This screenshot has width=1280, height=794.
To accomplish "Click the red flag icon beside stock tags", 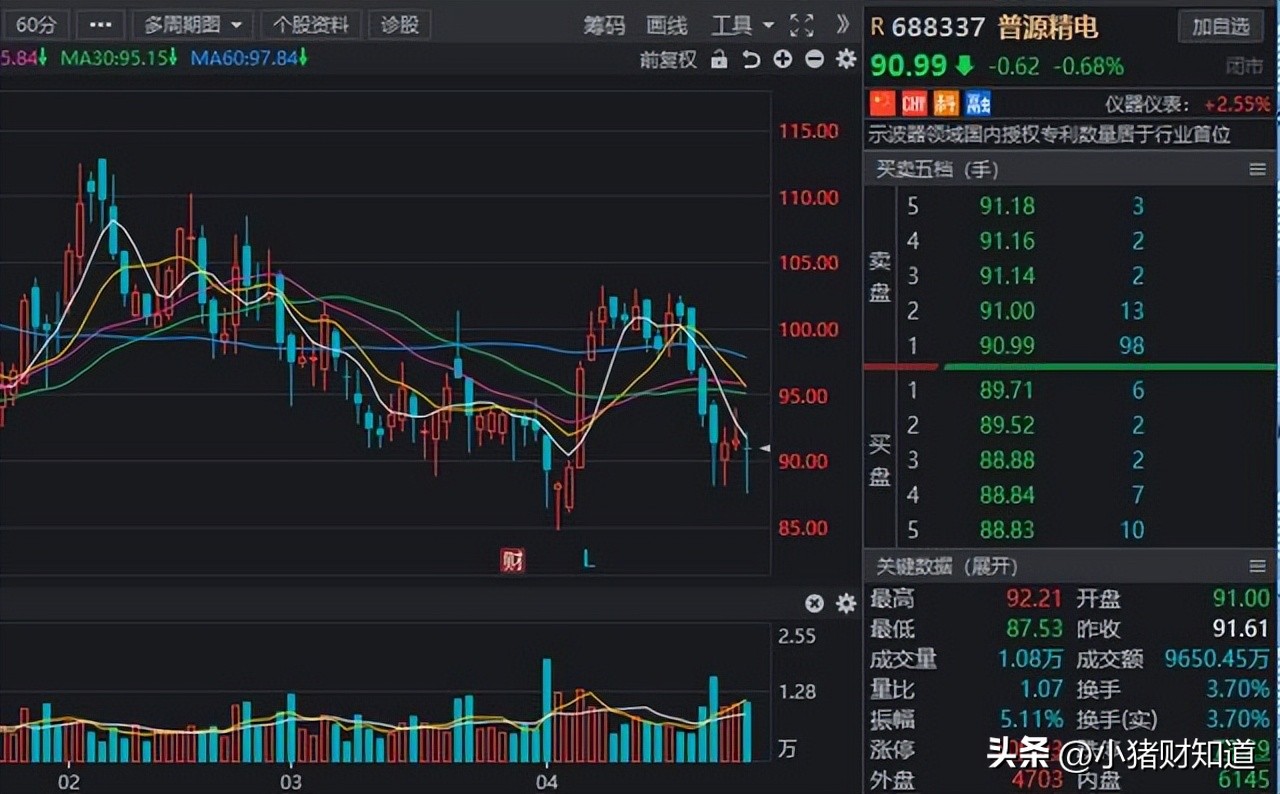I will (883, 103).
